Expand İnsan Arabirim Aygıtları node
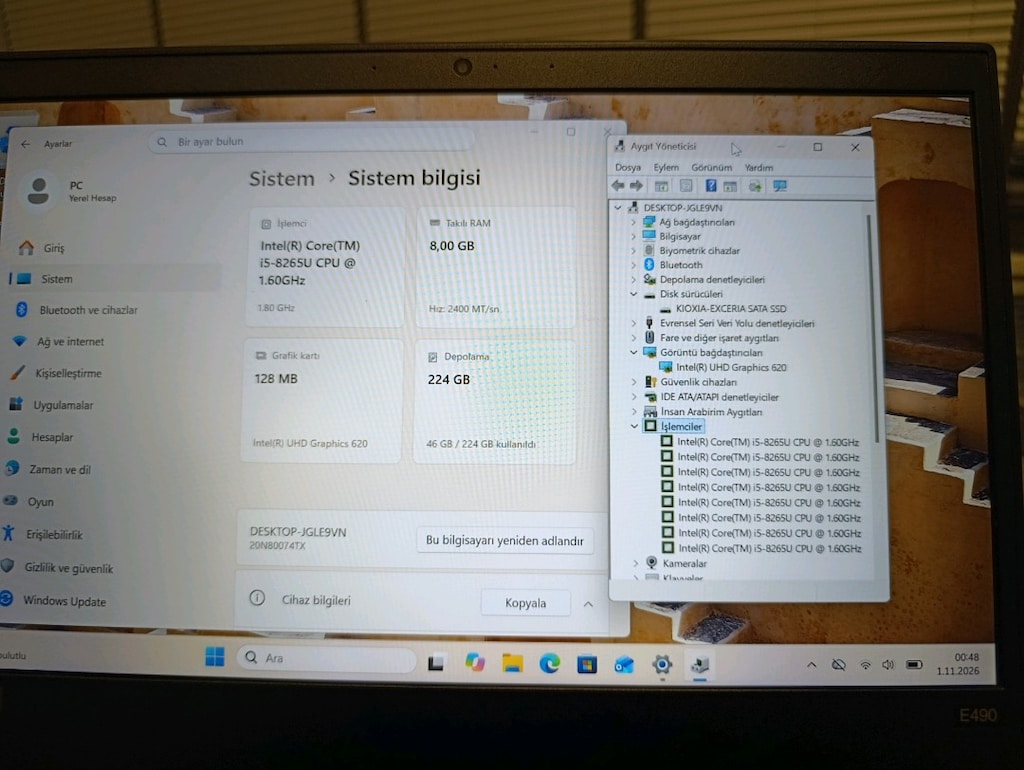 click(x=633, y=411)
